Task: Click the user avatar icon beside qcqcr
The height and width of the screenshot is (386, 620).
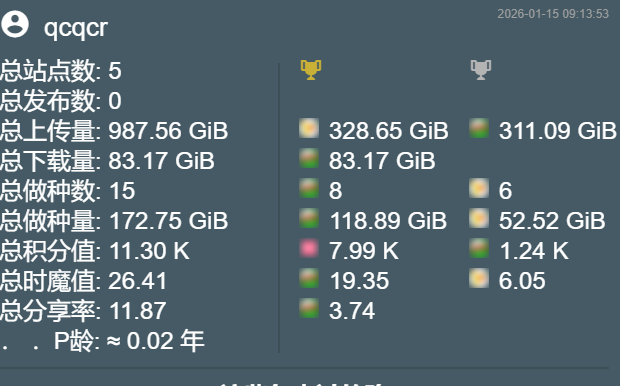Action: click(x=15, y=24)
